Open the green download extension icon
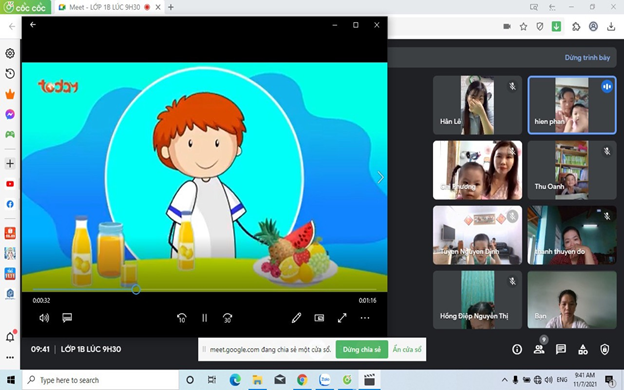This screenshot has width=624, height=390. tap(556, 27)
